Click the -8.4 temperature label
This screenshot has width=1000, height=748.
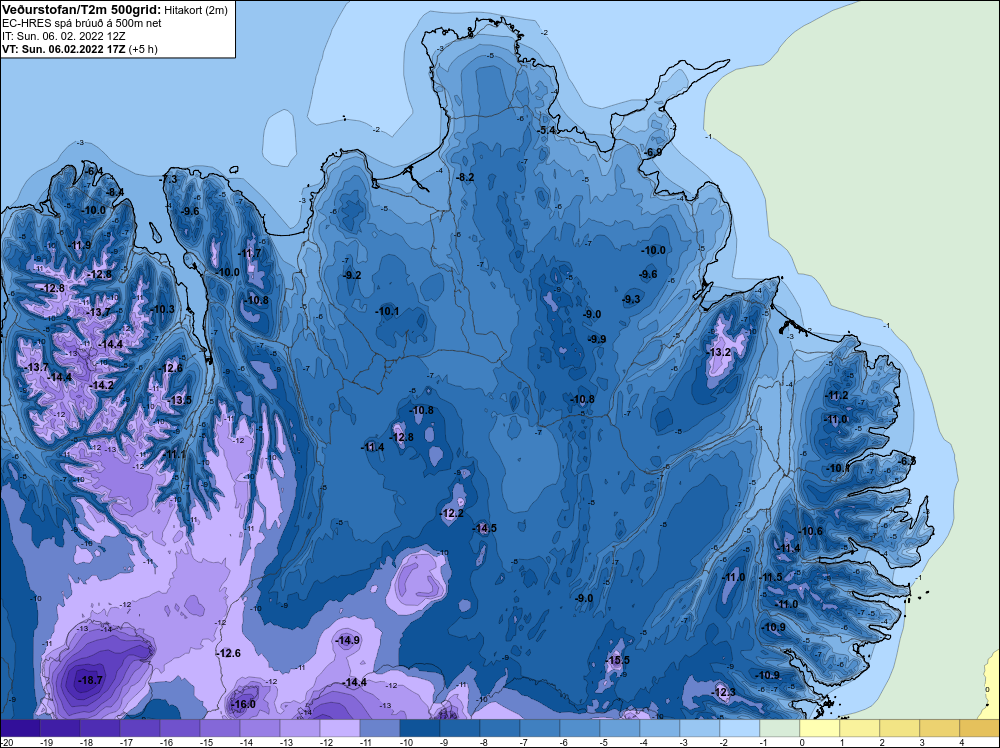point(114,192)
